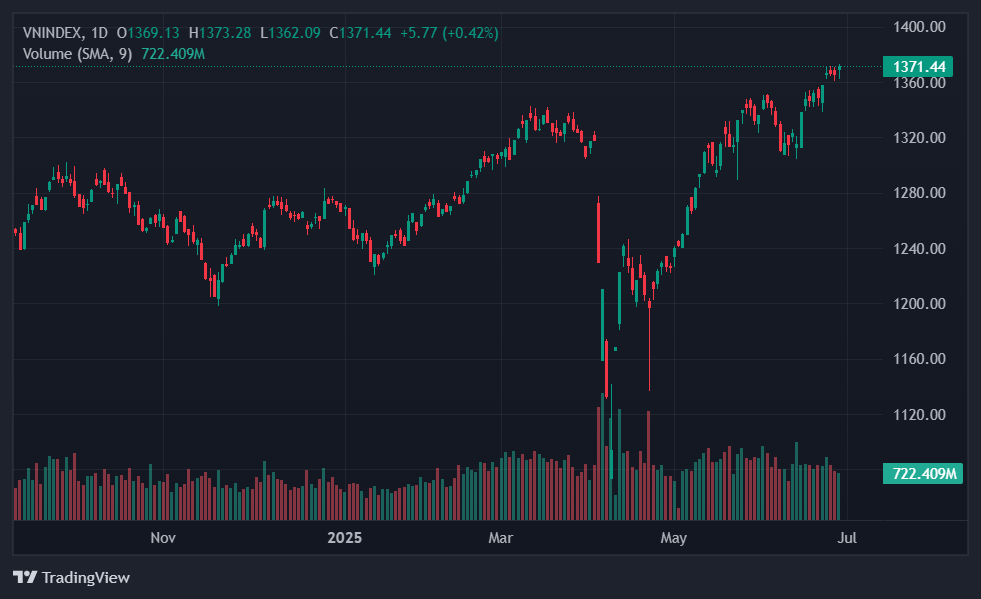Viewport: 981px width, 599px height.
Task: Click the 1400.00 price axis label
Action: click(x=918, y=27)
